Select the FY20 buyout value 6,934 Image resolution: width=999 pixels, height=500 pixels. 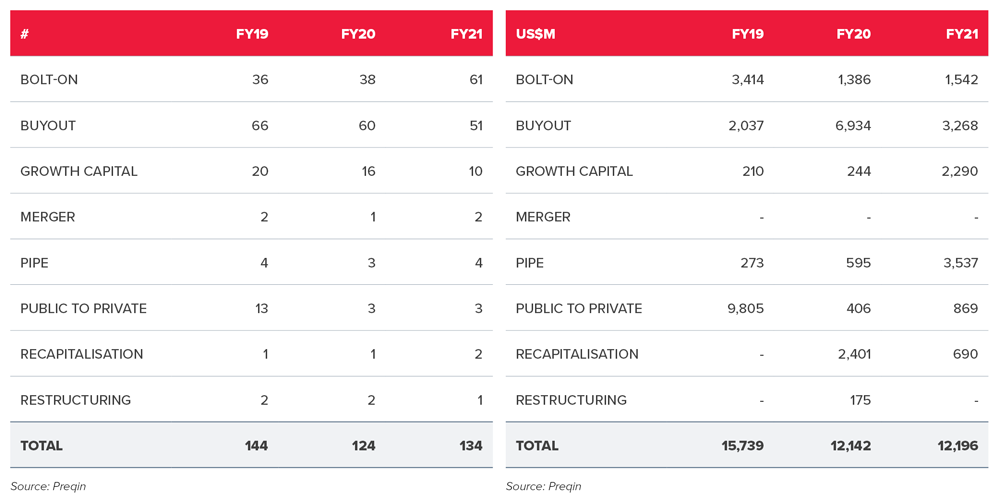point(849,126)
